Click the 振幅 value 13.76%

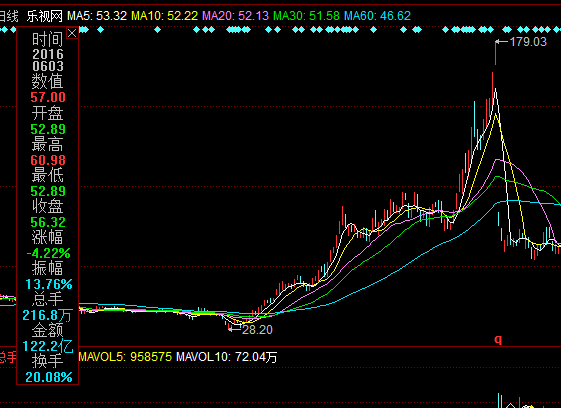(49, 285)
